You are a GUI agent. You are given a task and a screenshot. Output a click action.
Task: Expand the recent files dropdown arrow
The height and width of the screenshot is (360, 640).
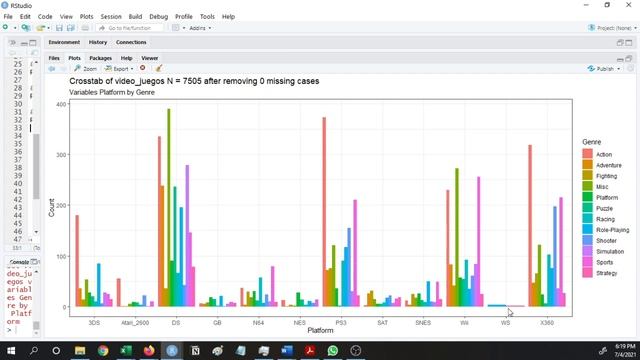49,28
